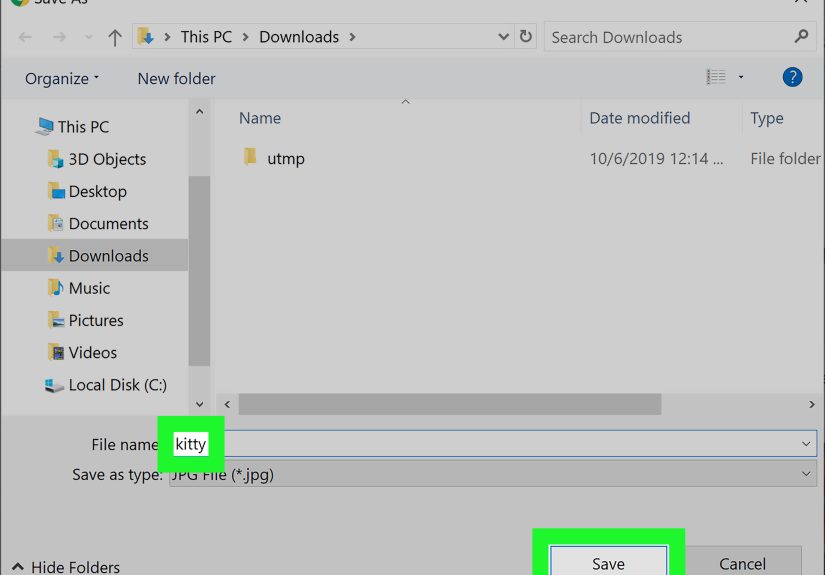The image size is (825, 575).
Task: Click horizontal scrollbar left arrow
Action: 227,404
